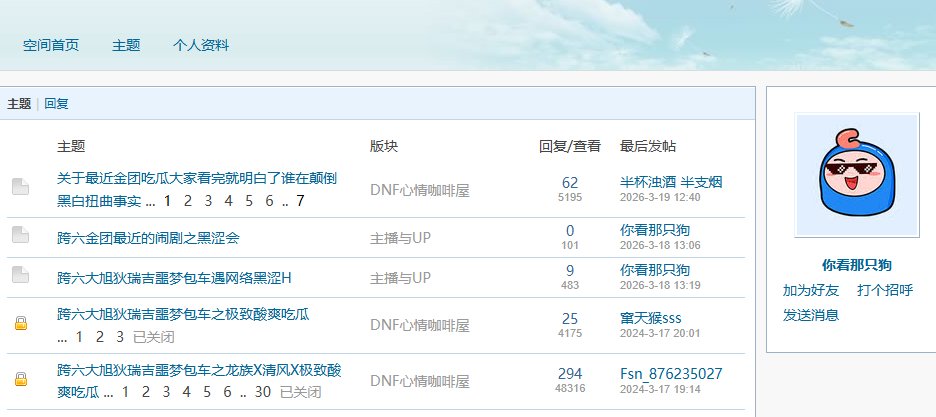Open thread 跨六大旭狄瑞吉噩梦包车遇网络黑涩H
Image resolution: width=936 pixels, height=417 pixels.
coord(174,277)
